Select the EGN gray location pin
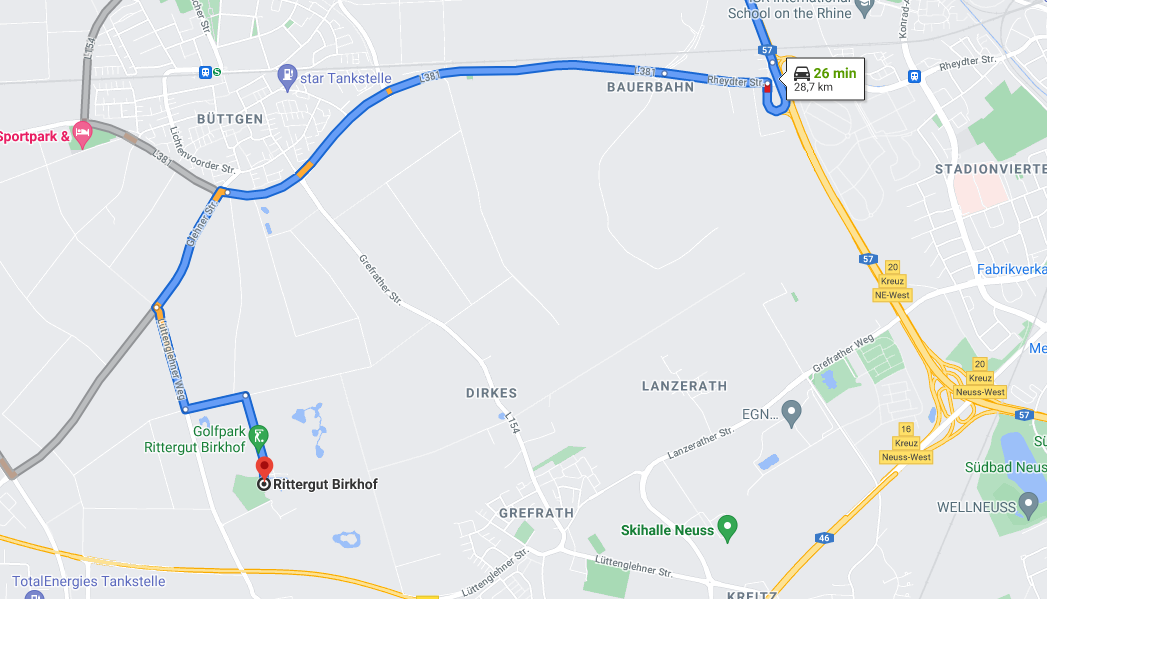 [x=791, y=413]
